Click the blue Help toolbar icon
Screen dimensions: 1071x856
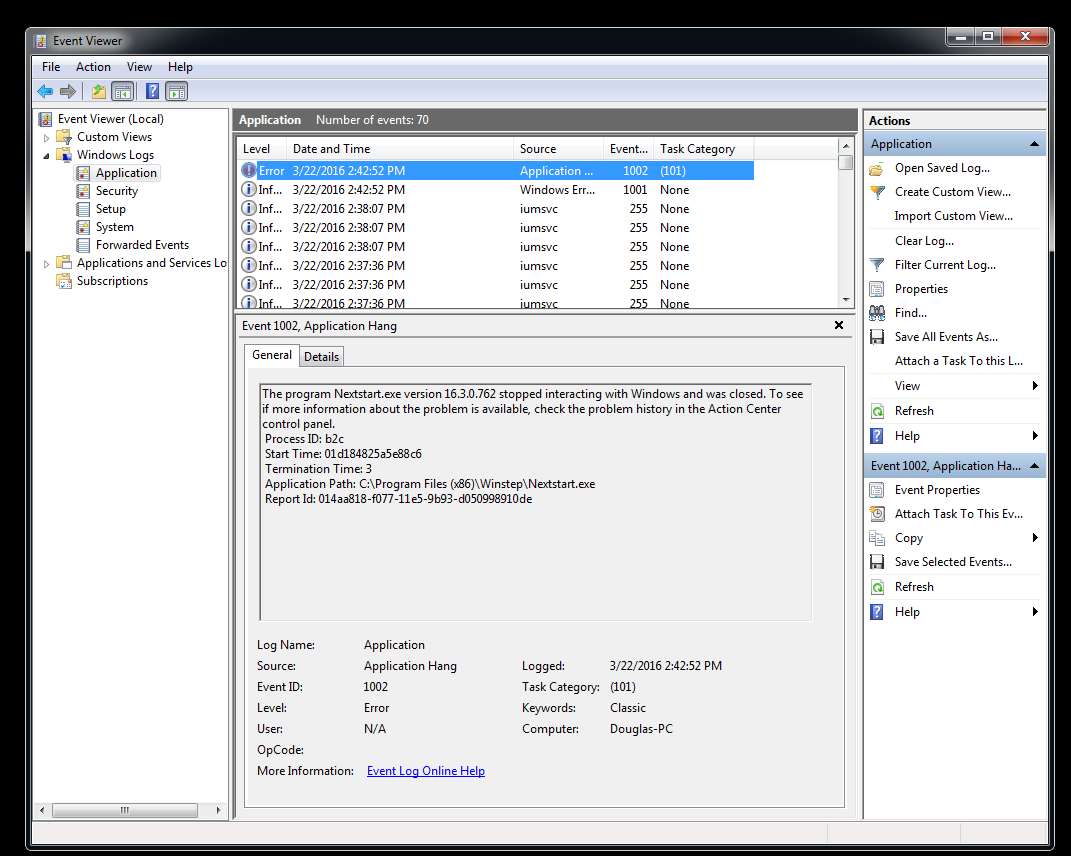click(x=152, y=92)
